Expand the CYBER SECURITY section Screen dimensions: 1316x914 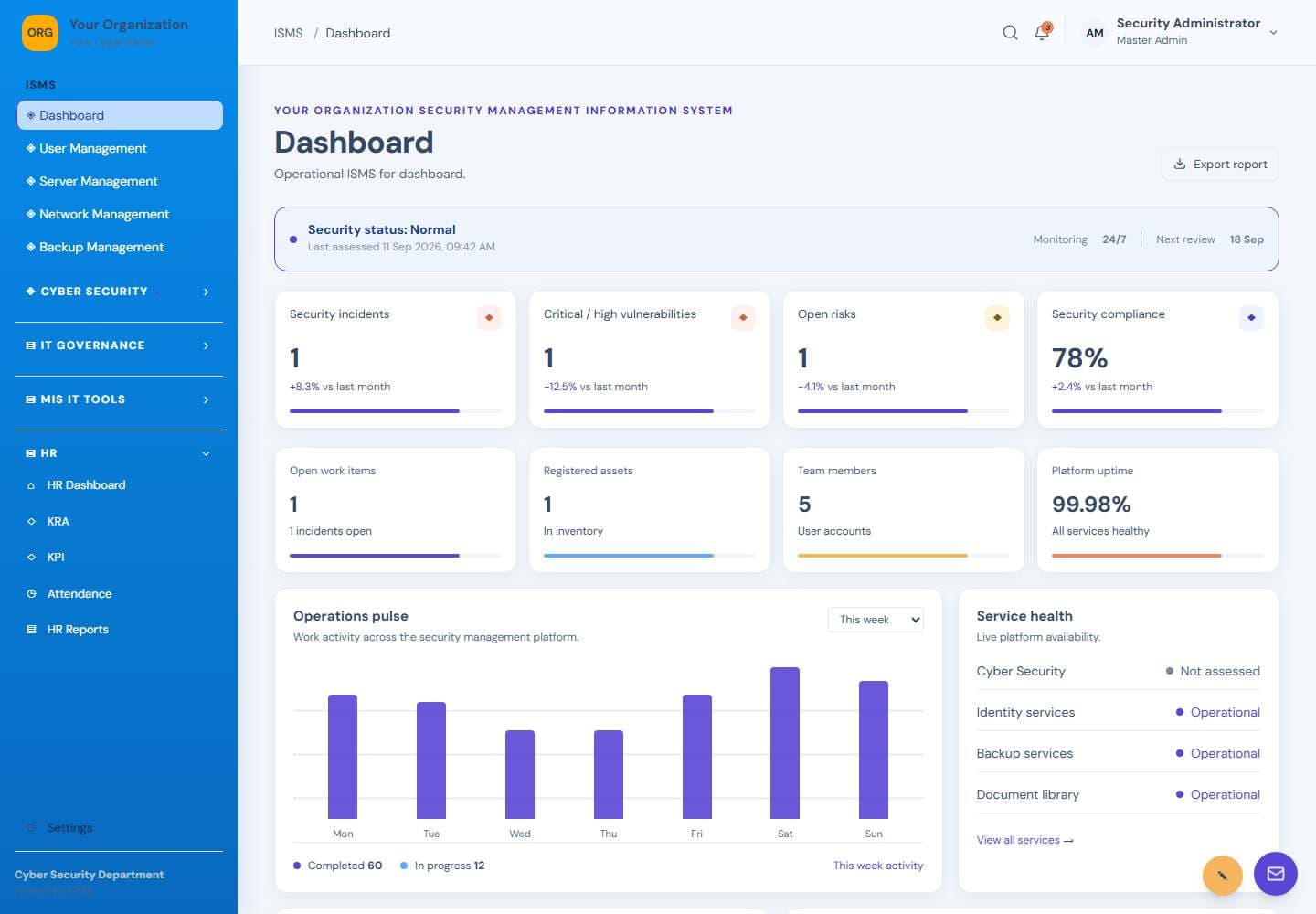point(119,292)
